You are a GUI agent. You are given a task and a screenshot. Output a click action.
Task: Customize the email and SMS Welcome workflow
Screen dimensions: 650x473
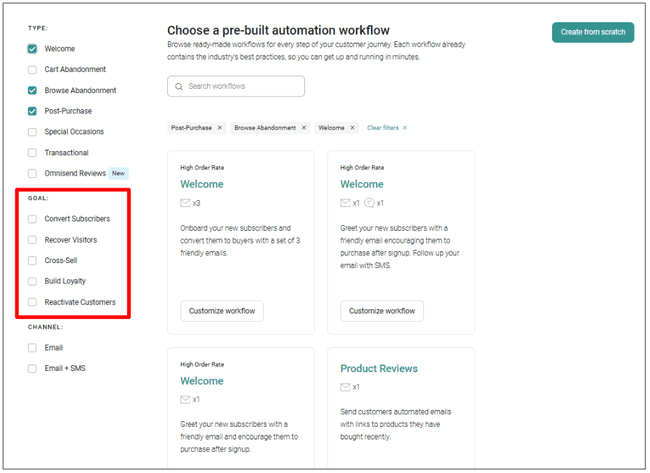click(x=382, y=311)
